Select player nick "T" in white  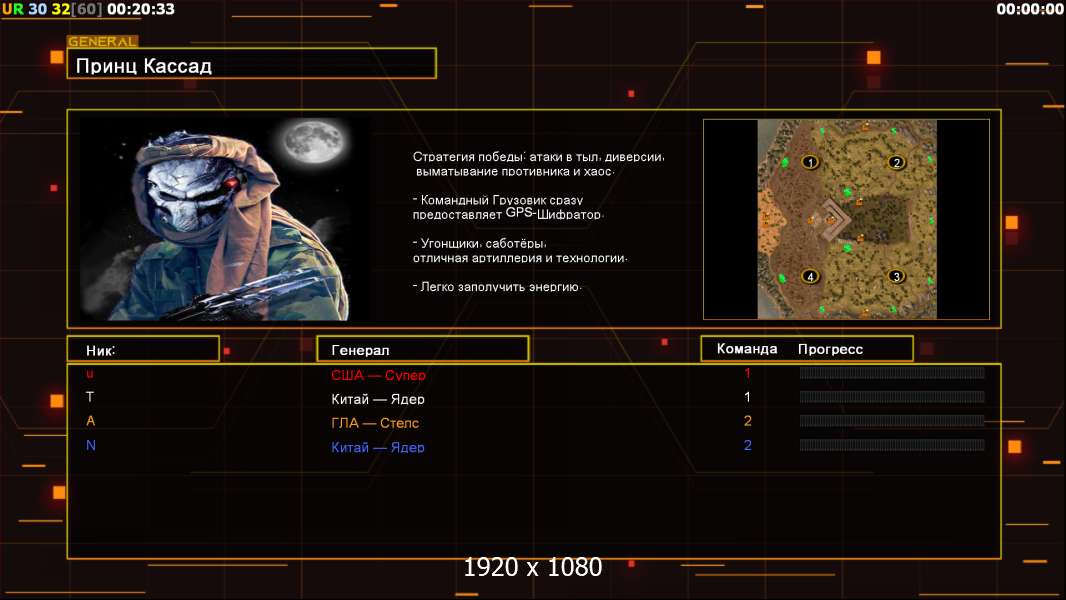tap(90, 397)
